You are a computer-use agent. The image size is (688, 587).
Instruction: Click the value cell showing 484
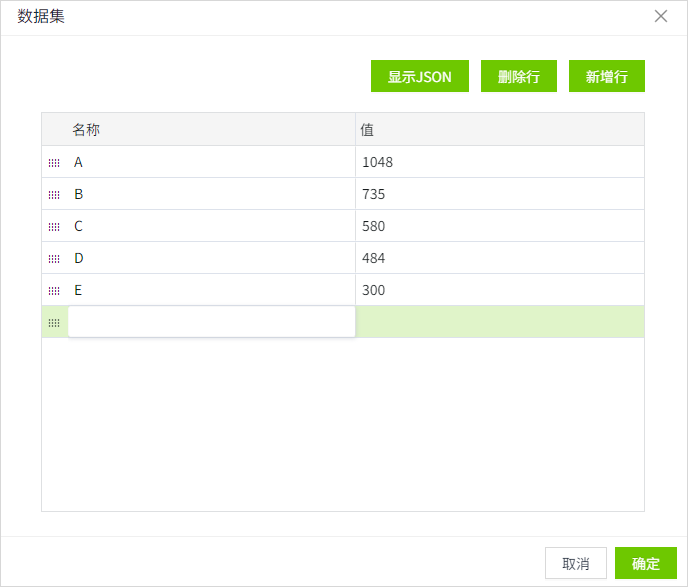click(x=500, y=258)
